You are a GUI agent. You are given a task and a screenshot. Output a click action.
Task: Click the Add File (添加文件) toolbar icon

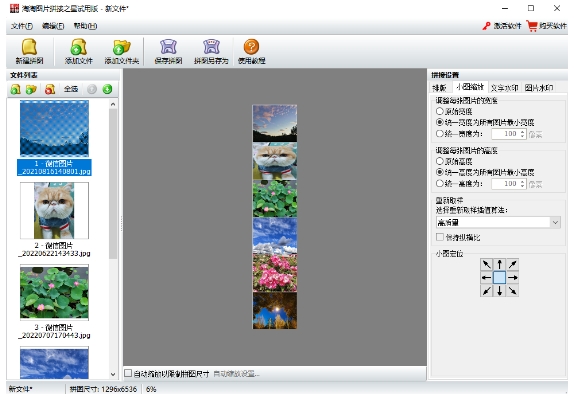tap(78, 47)
